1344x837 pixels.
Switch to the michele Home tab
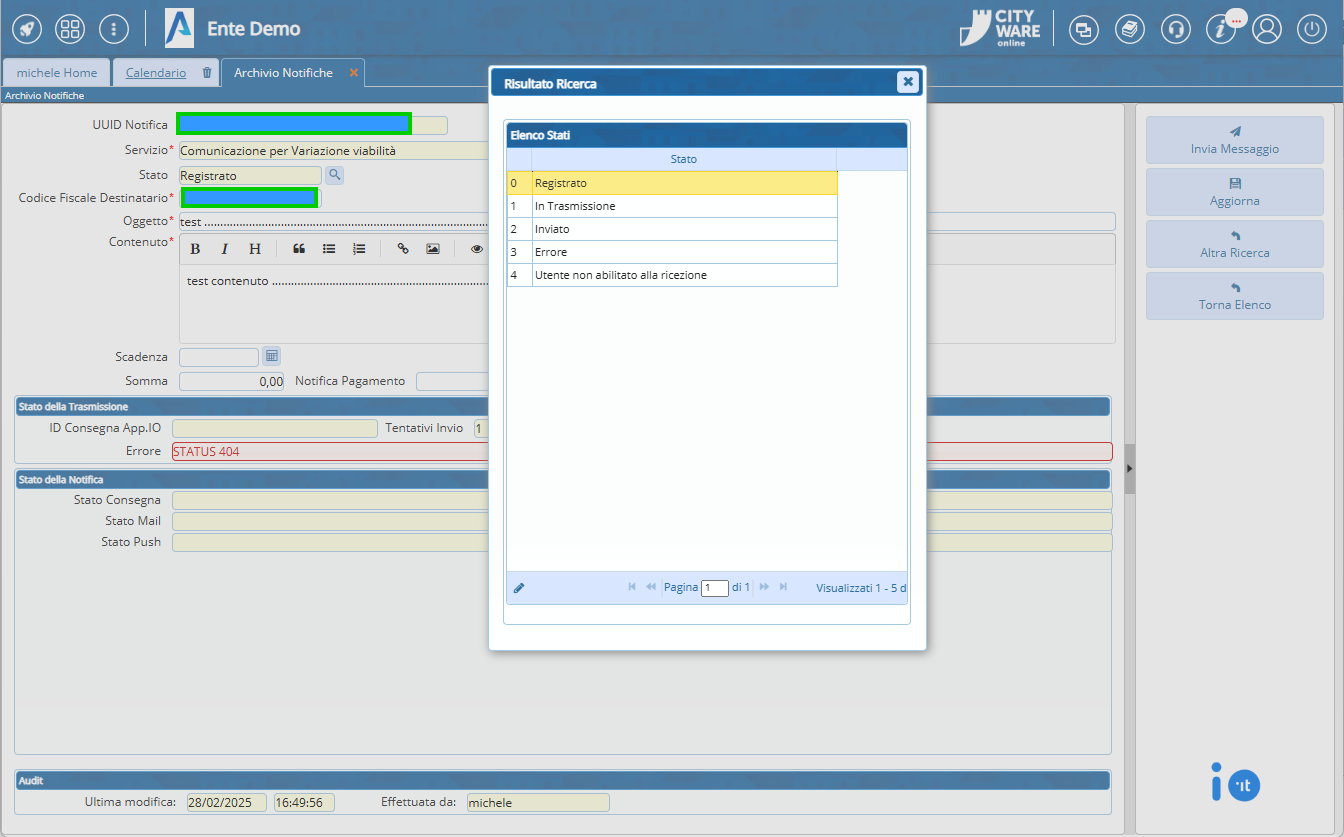click(57, 73)
